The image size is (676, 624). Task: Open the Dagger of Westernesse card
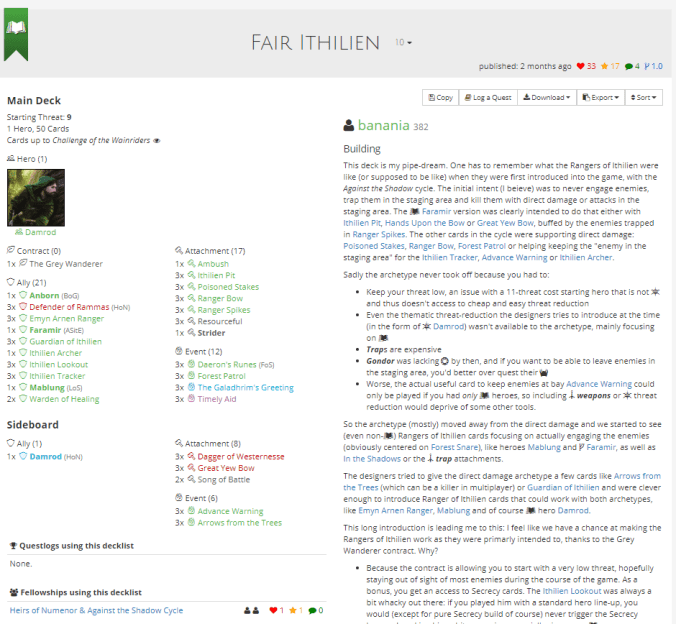241,457
